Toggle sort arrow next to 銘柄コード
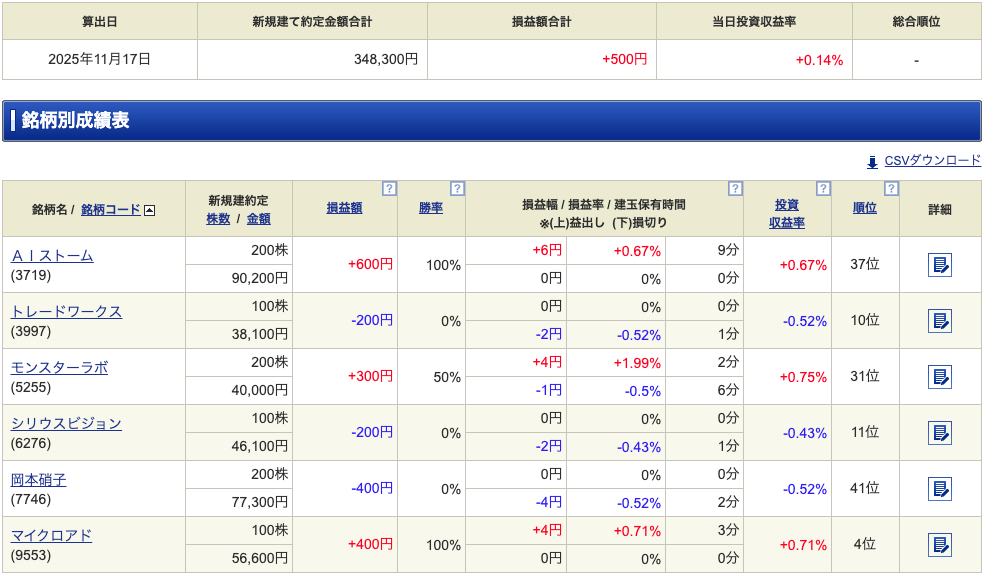984x574 pixels. pos(150,210)
